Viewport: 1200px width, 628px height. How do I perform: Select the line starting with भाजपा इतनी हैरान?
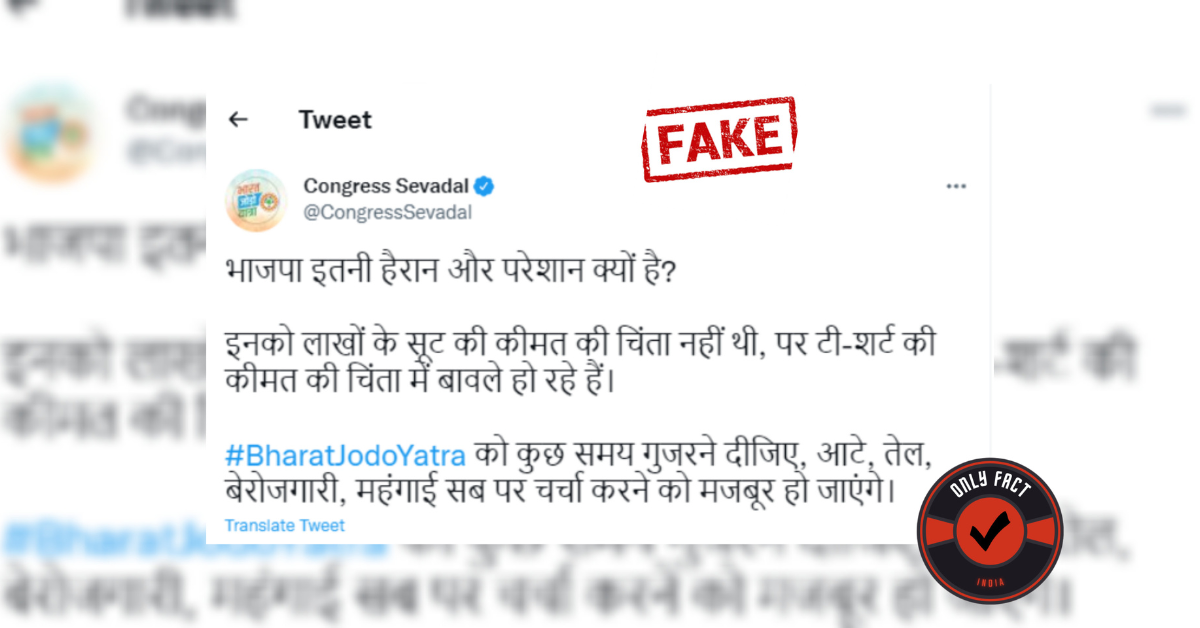[x=450, y=272]
